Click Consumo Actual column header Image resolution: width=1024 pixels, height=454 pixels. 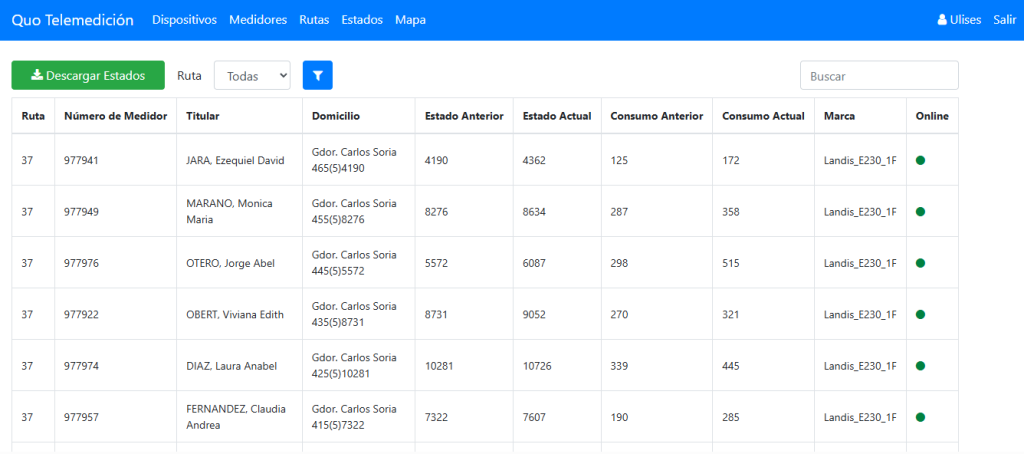pyautogui.click(x=763, y=116)
